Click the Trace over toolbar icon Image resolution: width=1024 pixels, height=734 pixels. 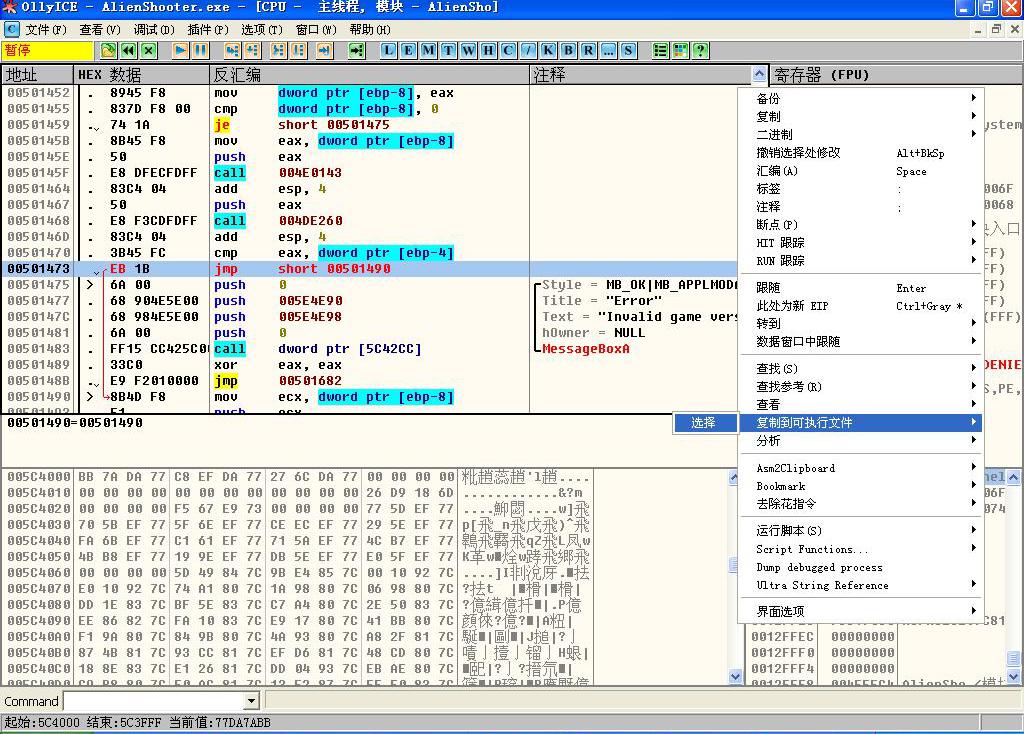[x=298, y=50]
